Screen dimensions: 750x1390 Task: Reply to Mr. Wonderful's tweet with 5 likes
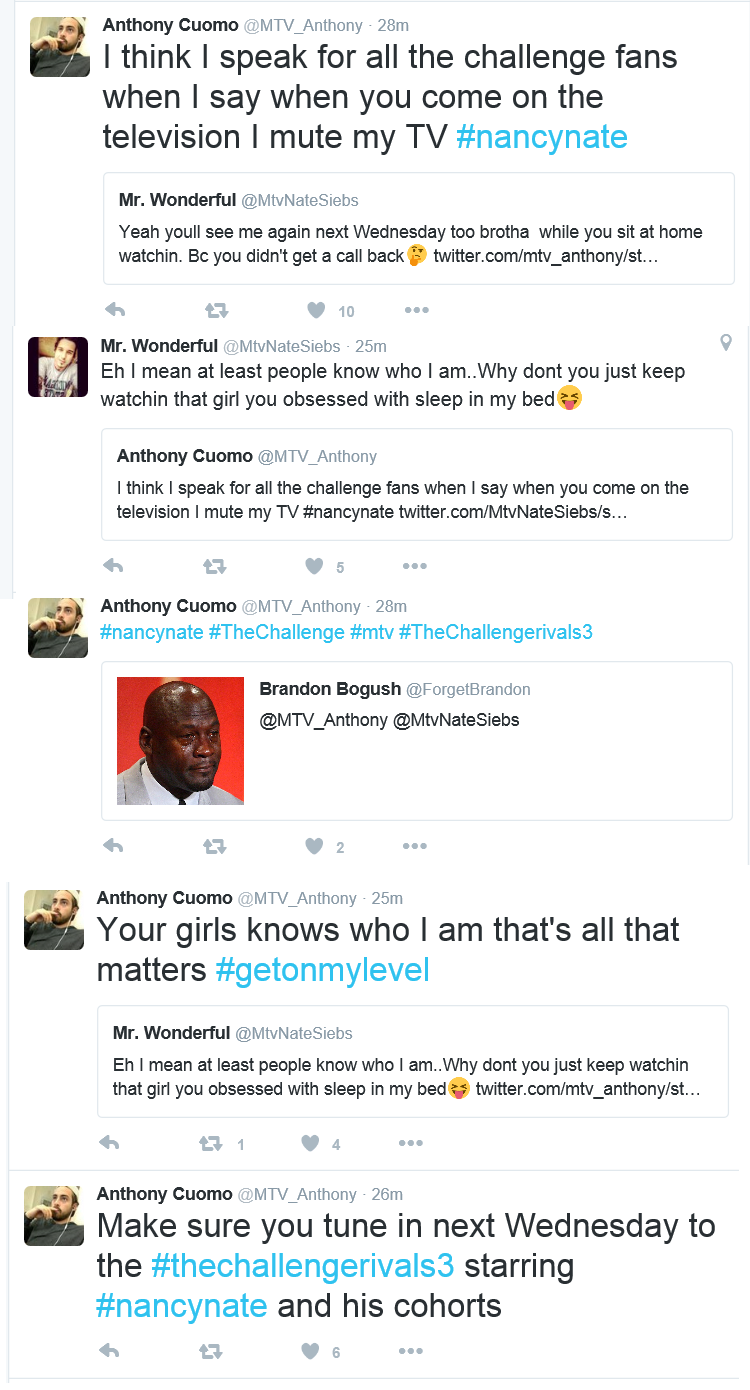113,566
